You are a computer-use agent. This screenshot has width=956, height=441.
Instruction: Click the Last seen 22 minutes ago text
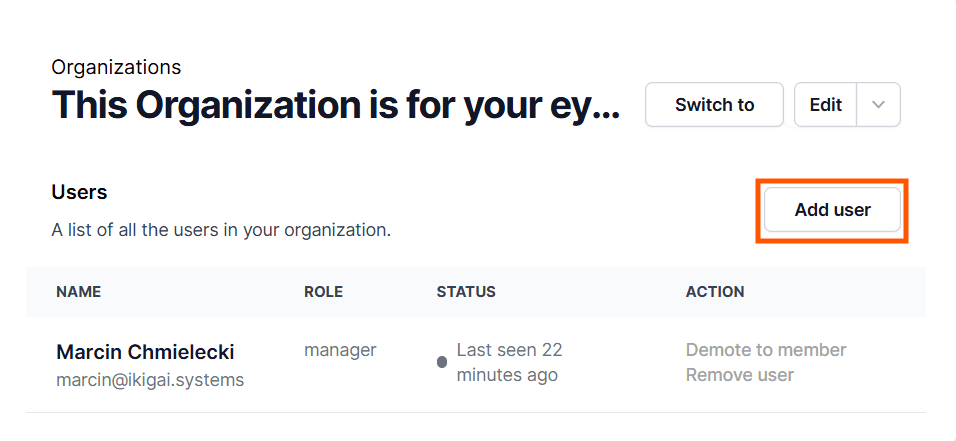tap(508, 363)
